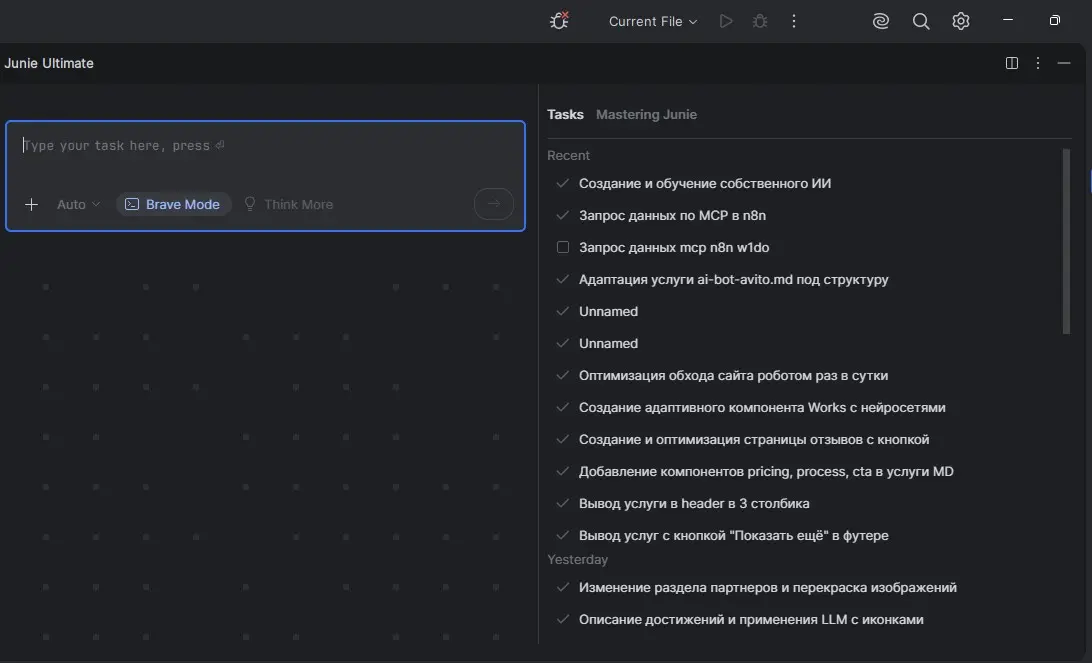The height and width of the screenshot is (663, 1092).
Task: Click checkmark beside Описание достижений и применения LLM
Action: [x=563, y=619]
